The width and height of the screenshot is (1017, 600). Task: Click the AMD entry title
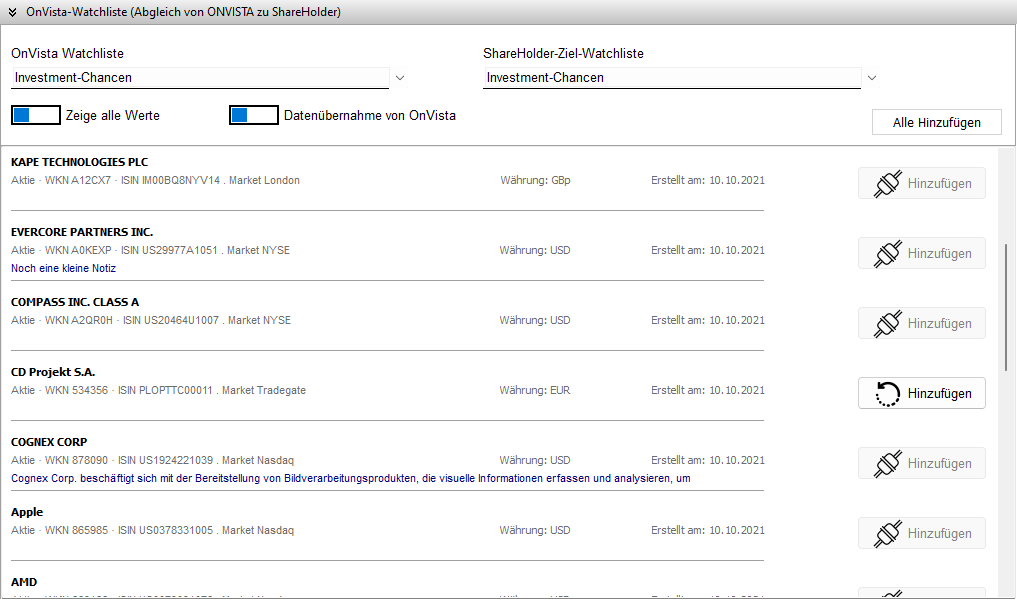pyautogui.click(x=24, y=582)
